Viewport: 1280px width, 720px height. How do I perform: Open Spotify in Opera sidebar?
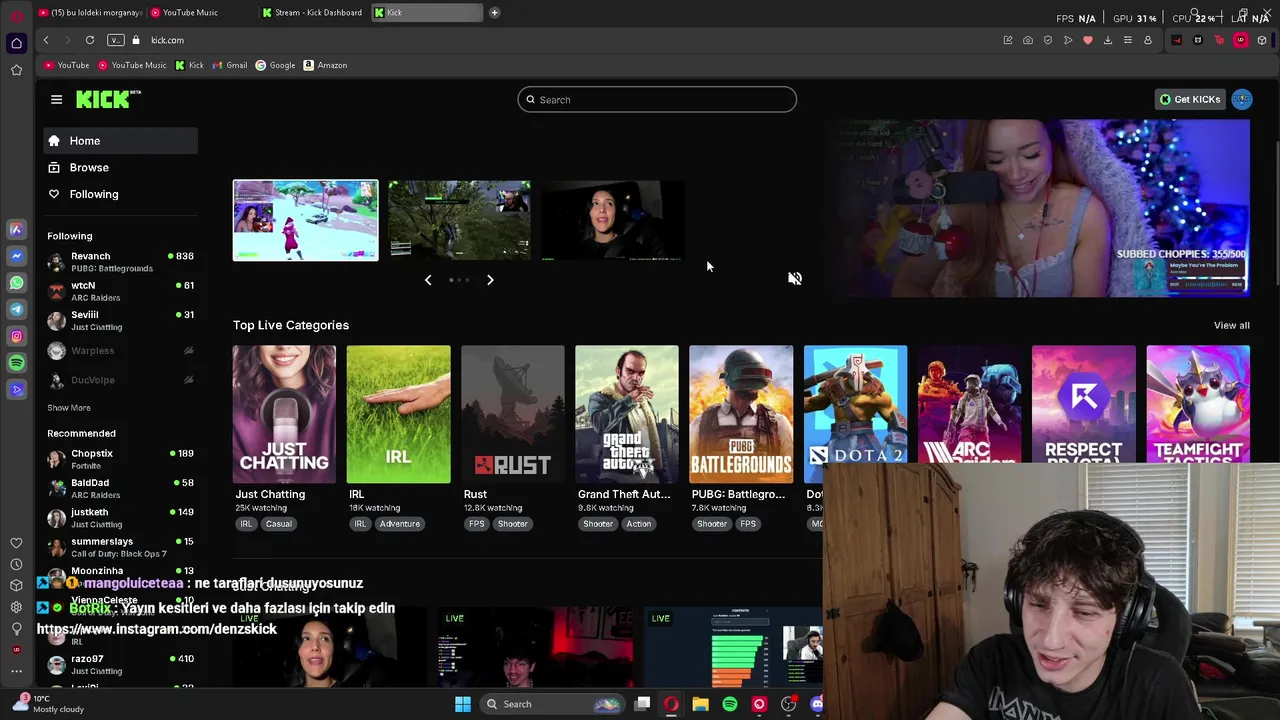[x=16, y=363]
